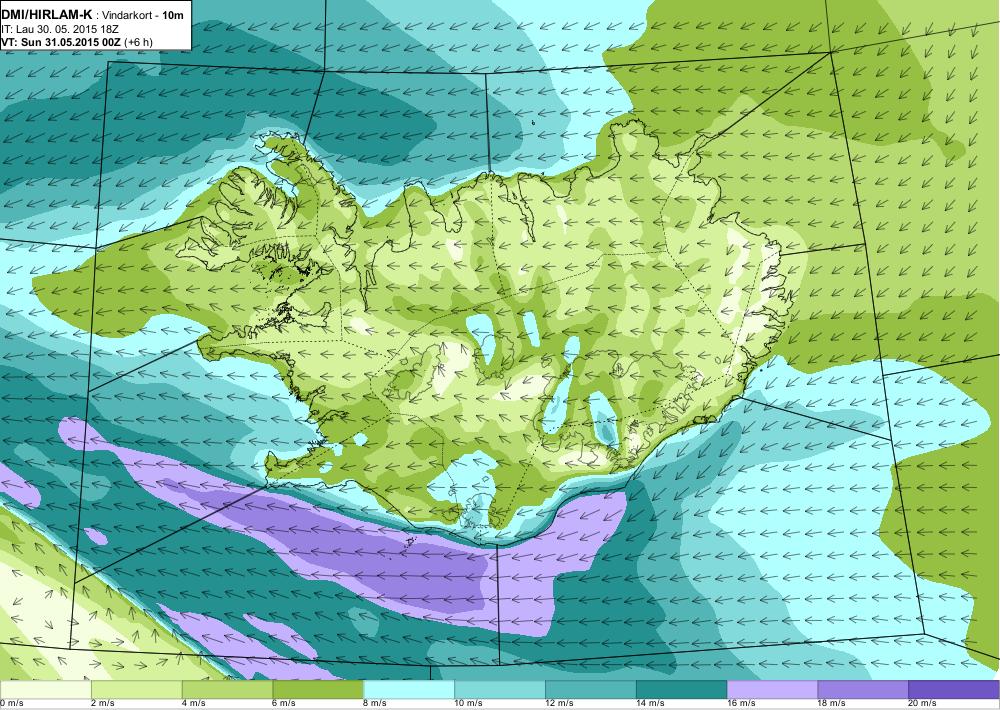This screenshot has height=710, width=1000.
Task: Select the dark violet above-20 m/s legend swatch
Action: pos(954,690)
